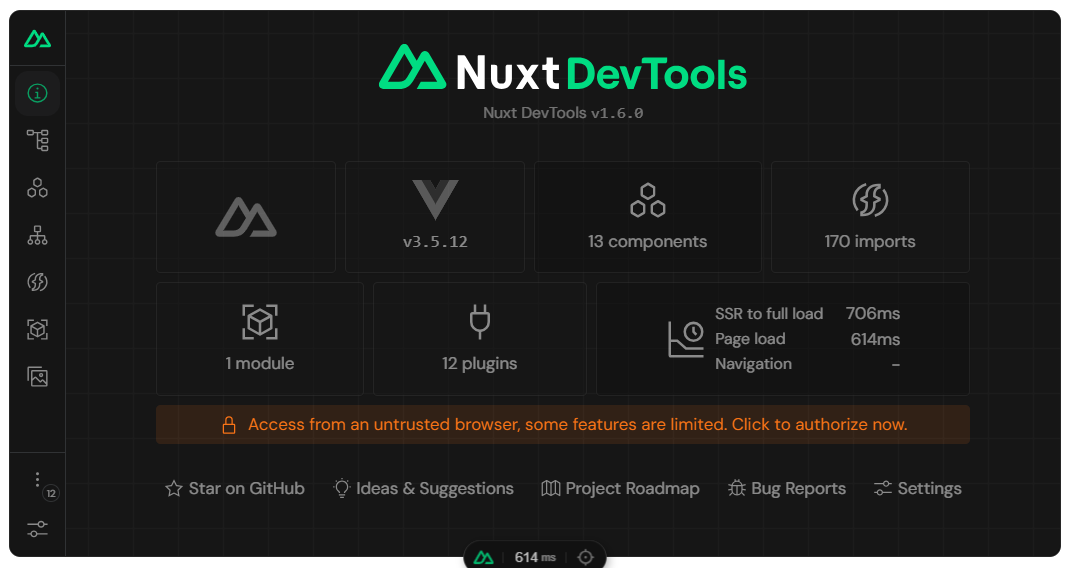Click the lock icon in warning banner
Image resolution: width=1069 pixels, height=568 pixels.
tap(229, 425)
